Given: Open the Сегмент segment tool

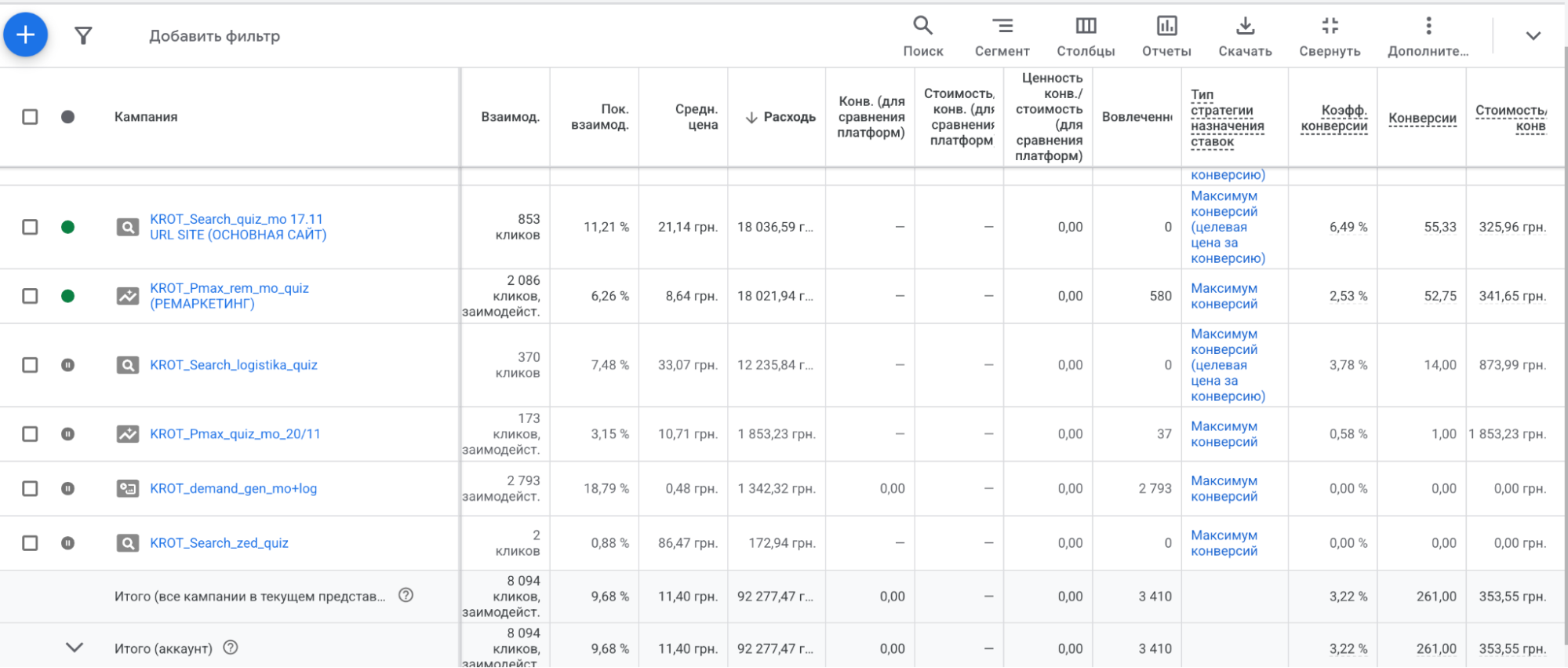Looking at the screenshot, I should pos(1002,36).
